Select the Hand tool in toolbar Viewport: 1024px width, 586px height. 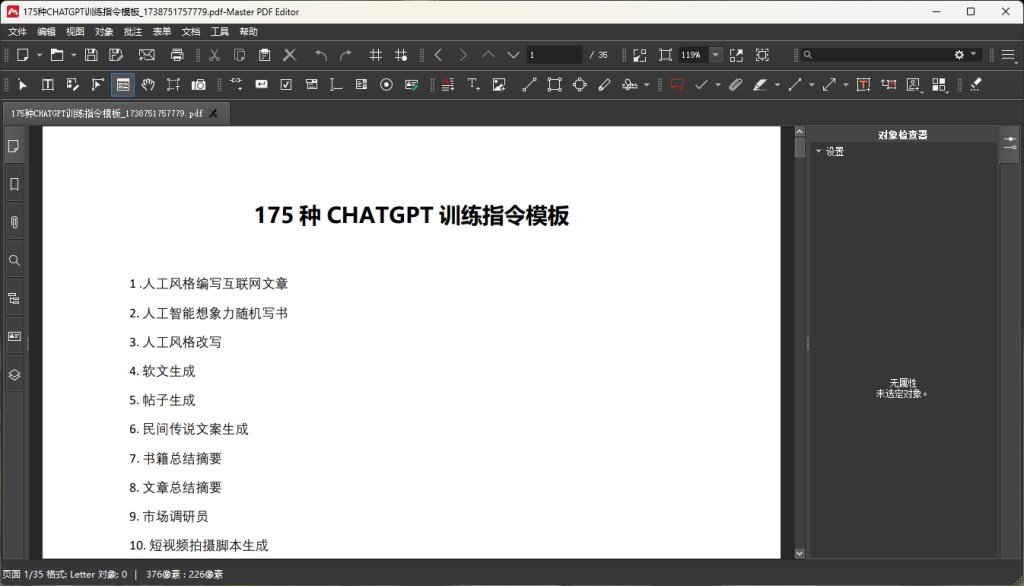coord(148,85)
